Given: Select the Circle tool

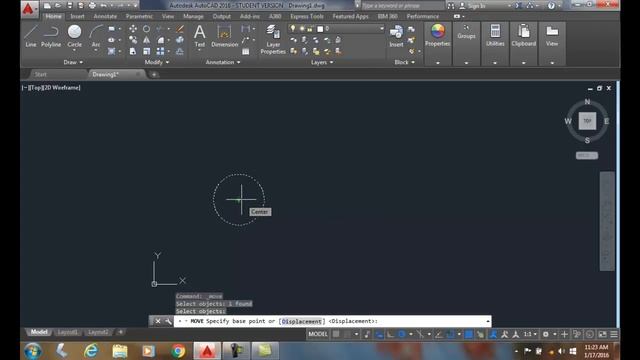Looking at the screenshot, I should [74, 36].
